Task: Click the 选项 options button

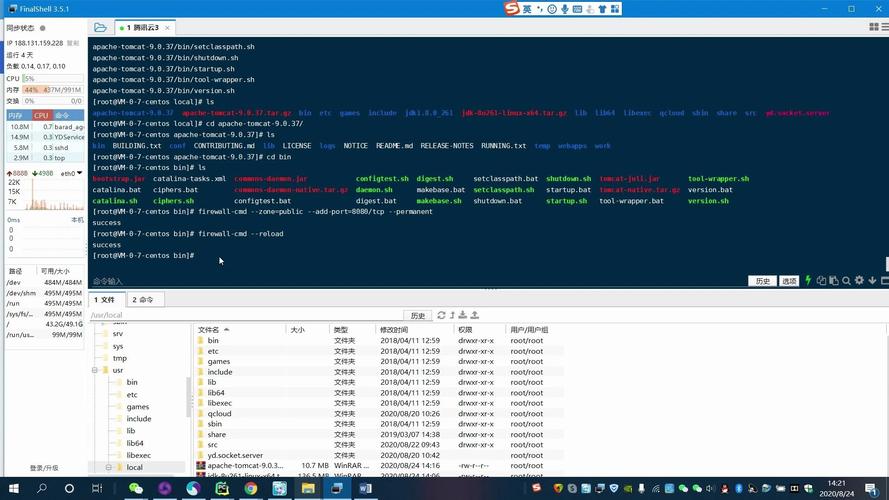Action: 789,281
